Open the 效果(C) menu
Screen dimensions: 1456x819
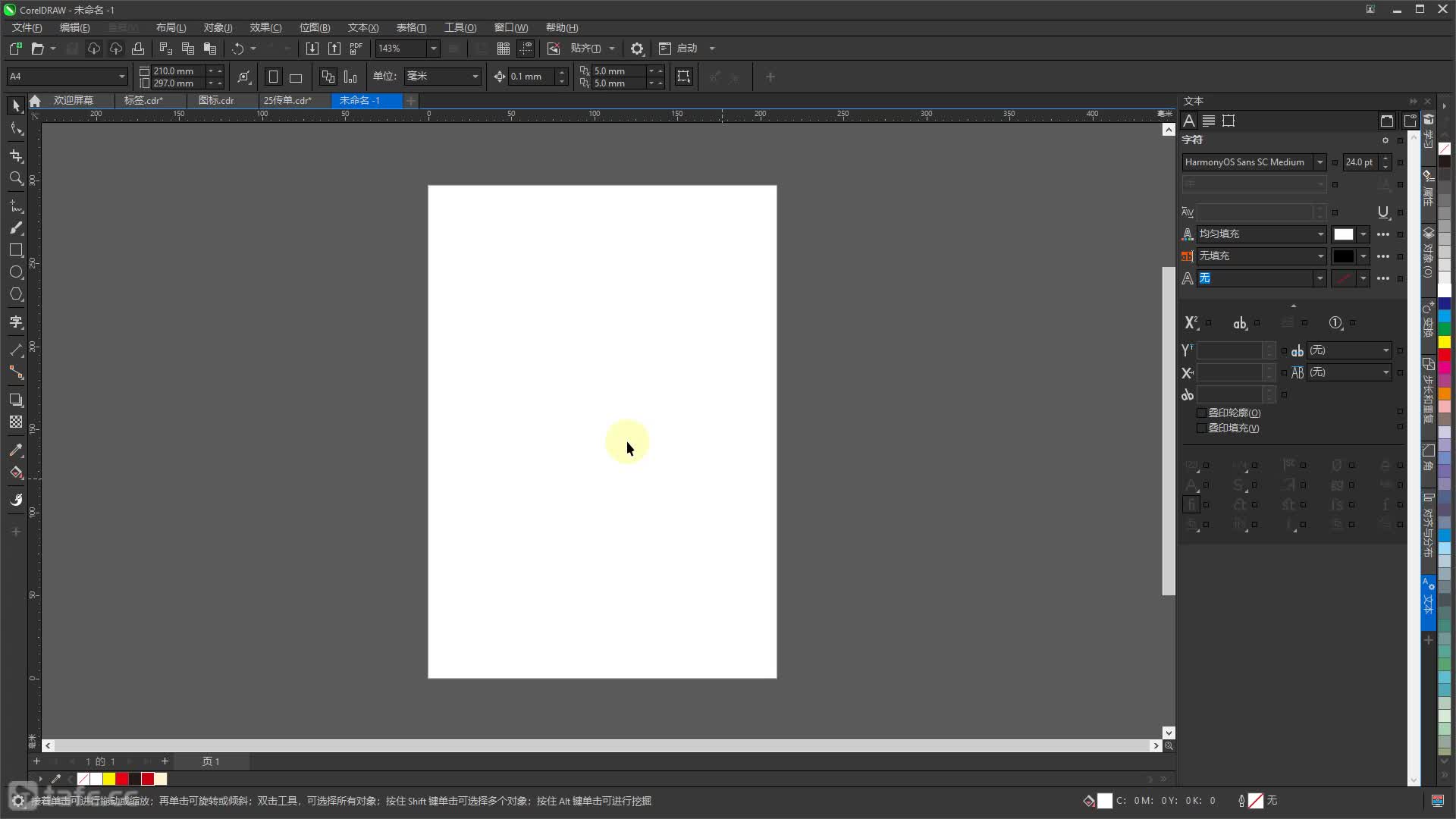pyautogui.click(x=265, y=28)
